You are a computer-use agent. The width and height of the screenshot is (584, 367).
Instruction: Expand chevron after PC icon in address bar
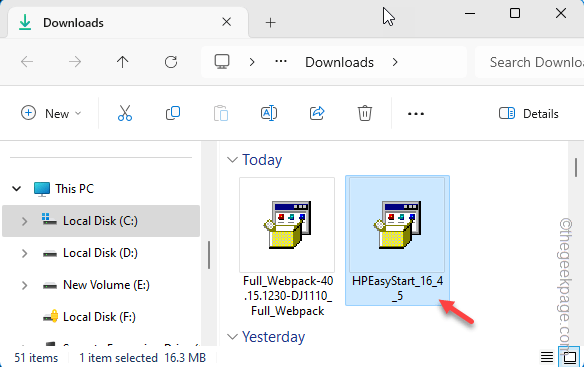coord(252,62)
